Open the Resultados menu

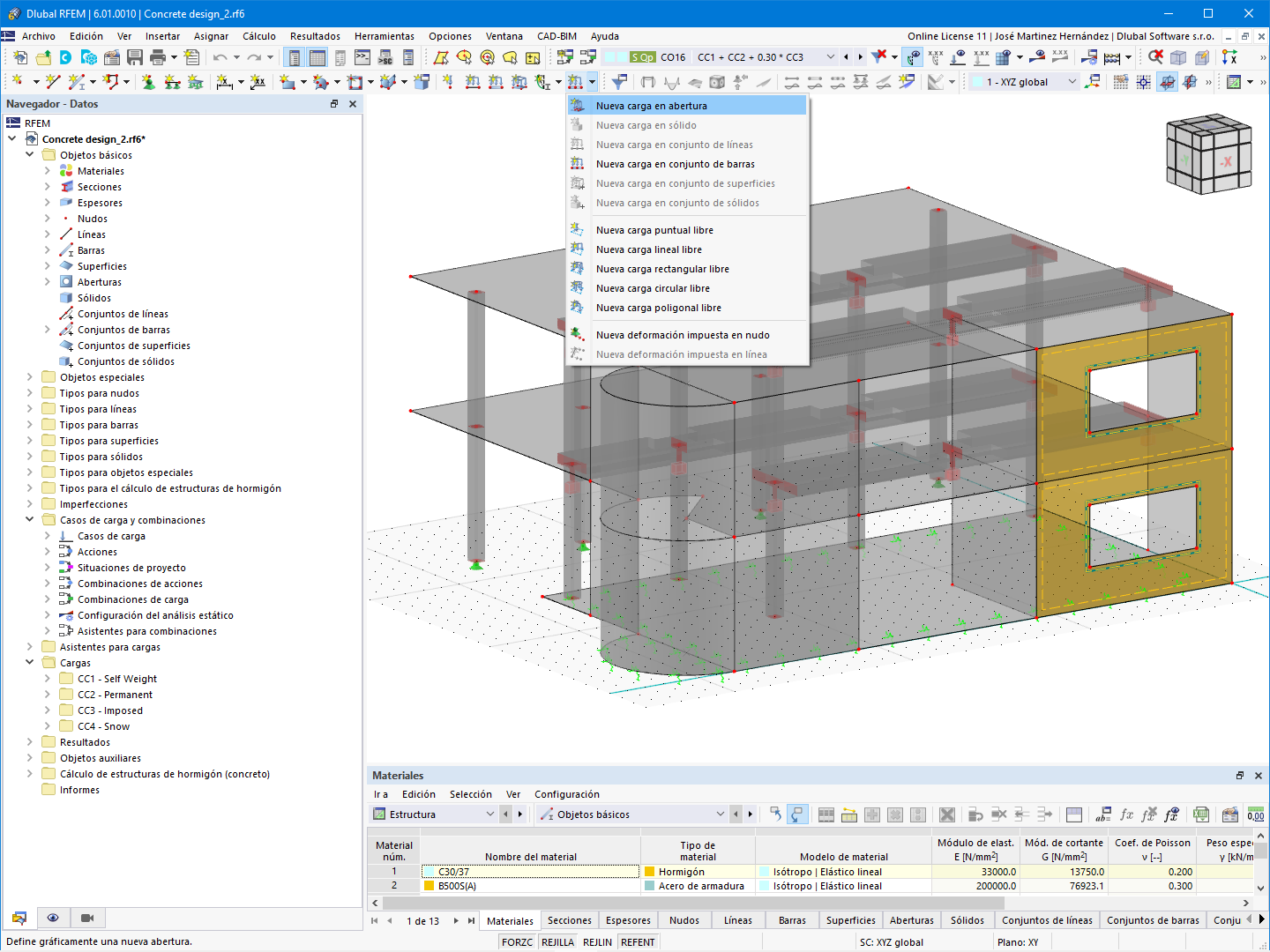[315, 36]
